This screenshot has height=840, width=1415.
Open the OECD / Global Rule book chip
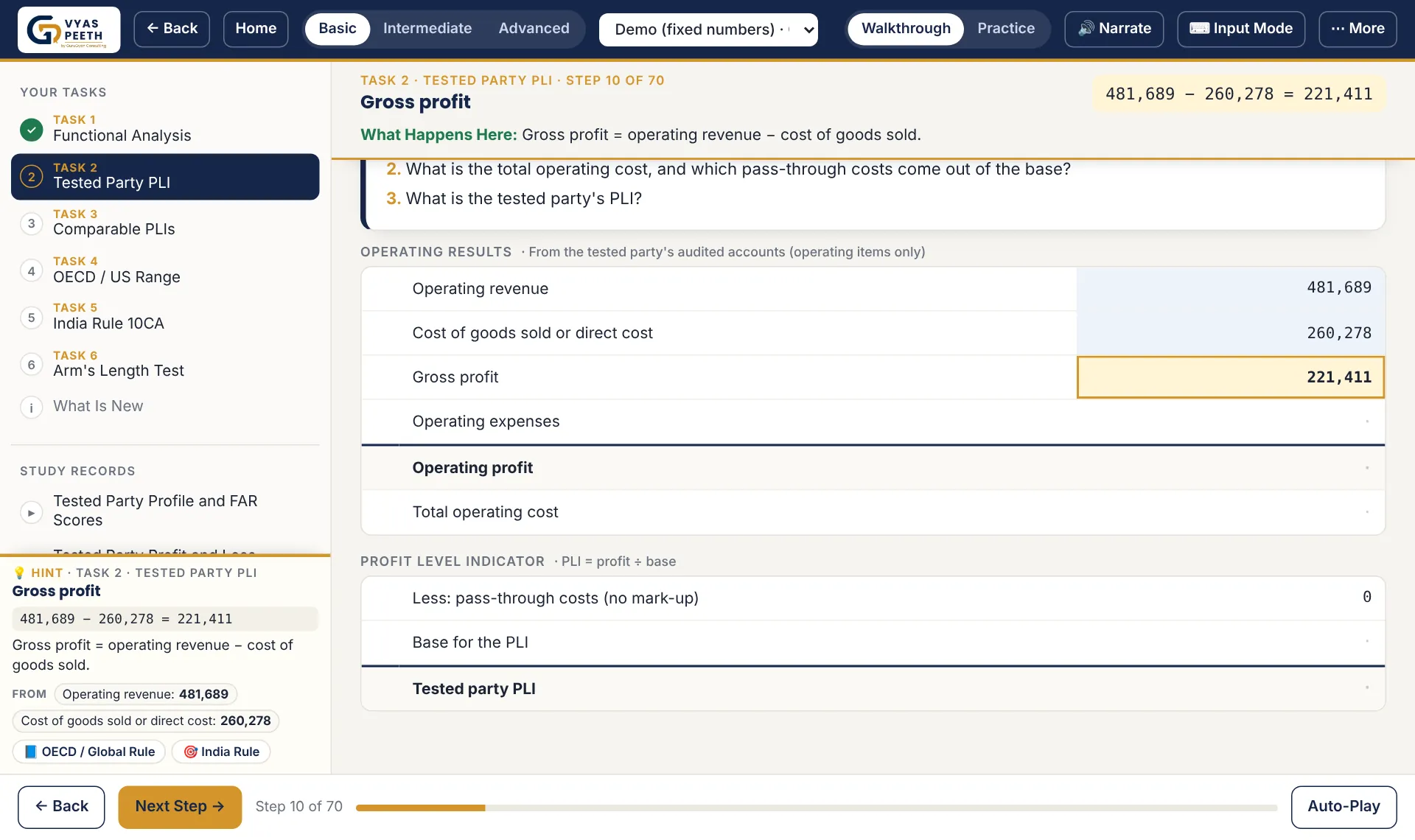point(89,752)
